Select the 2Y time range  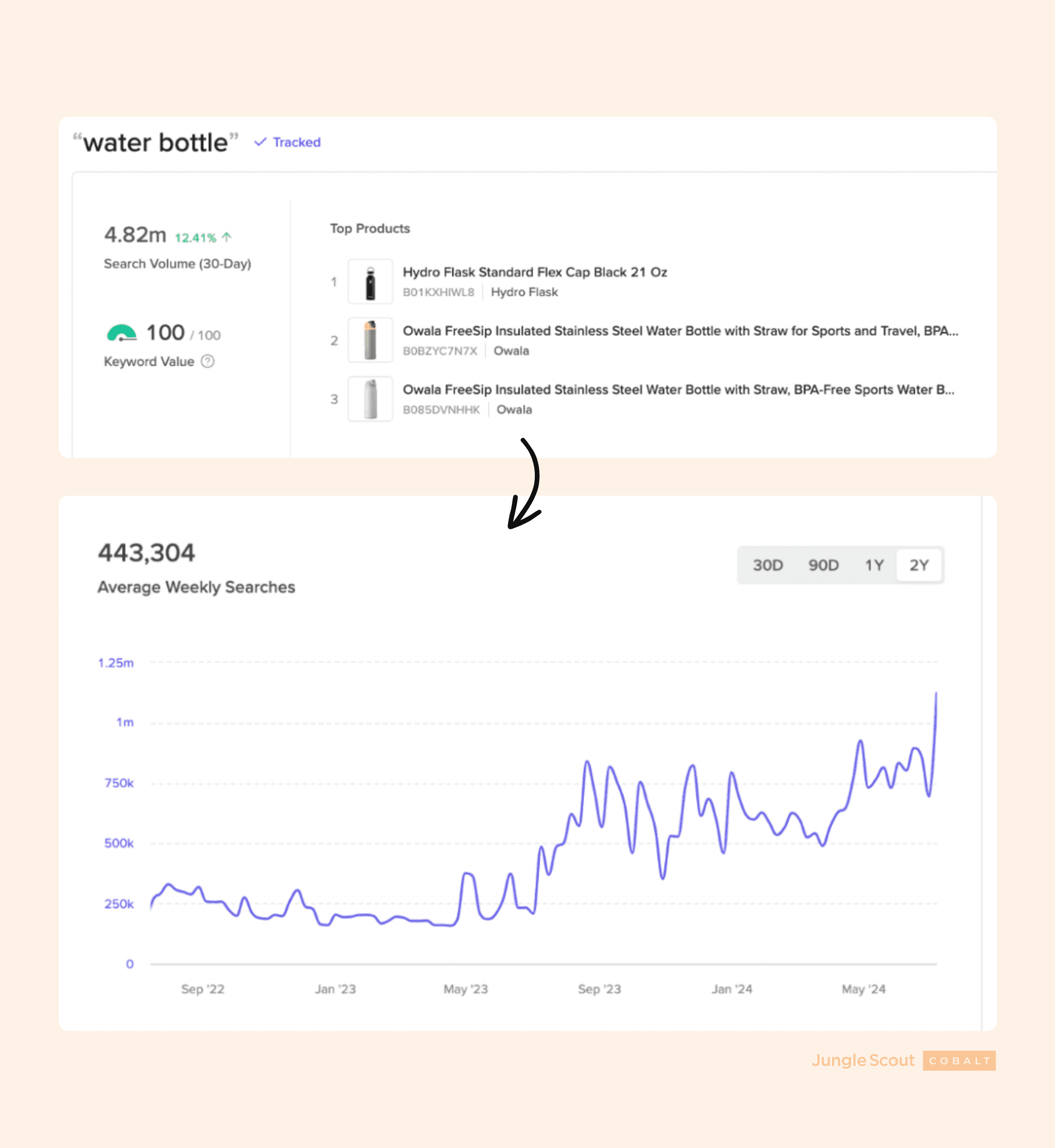[919, 565]
